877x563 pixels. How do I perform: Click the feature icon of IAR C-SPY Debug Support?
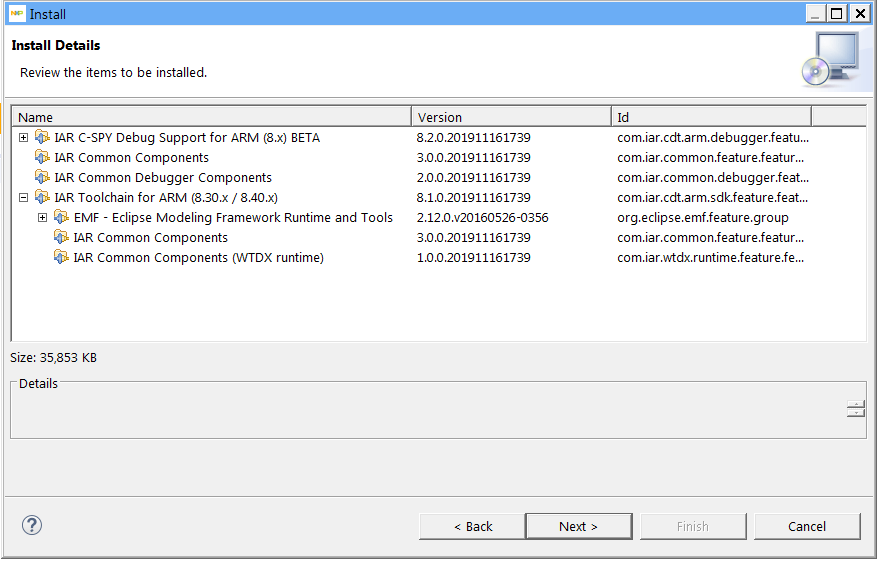(x=42, y=137)
